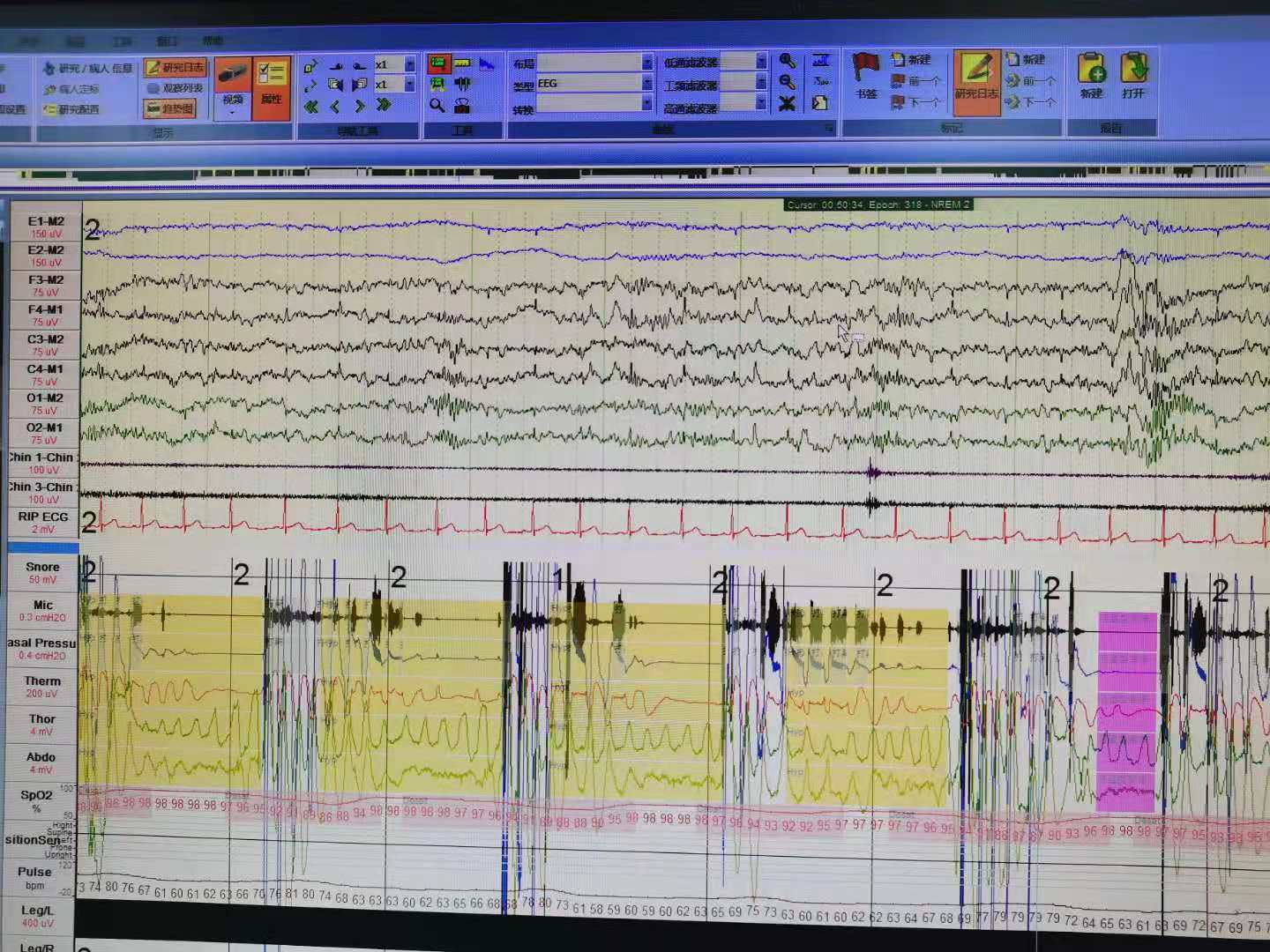Click the magenta event marker in respiratory channels

[1126, 710]
